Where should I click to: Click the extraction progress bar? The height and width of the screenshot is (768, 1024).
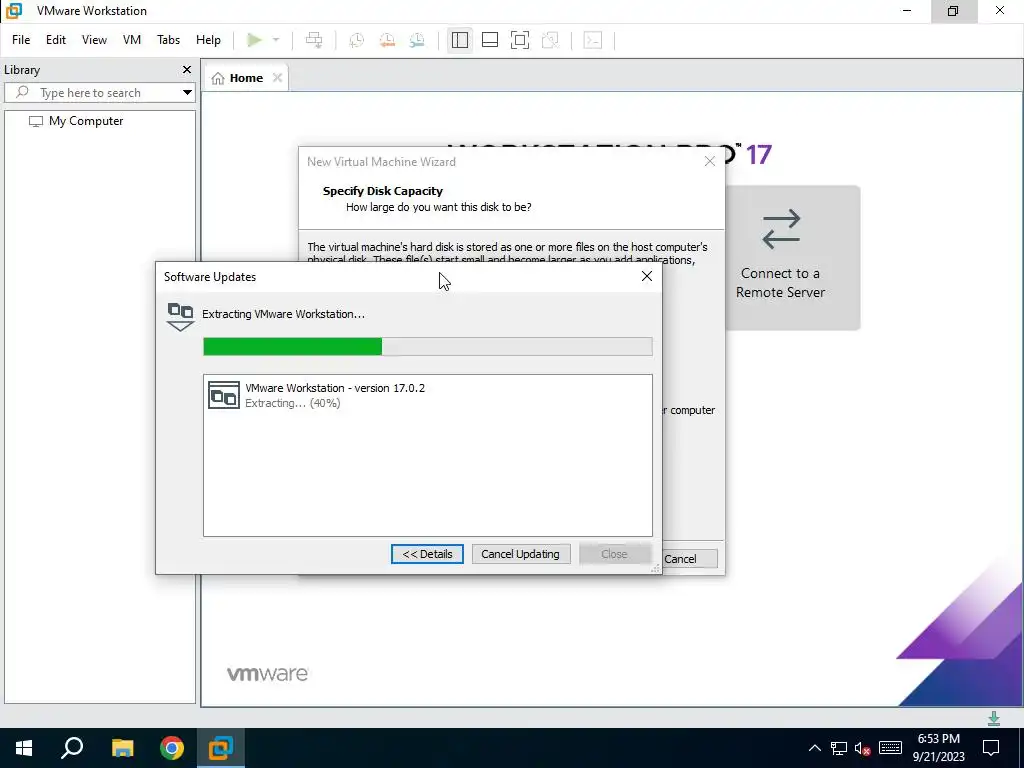point(428,347)
